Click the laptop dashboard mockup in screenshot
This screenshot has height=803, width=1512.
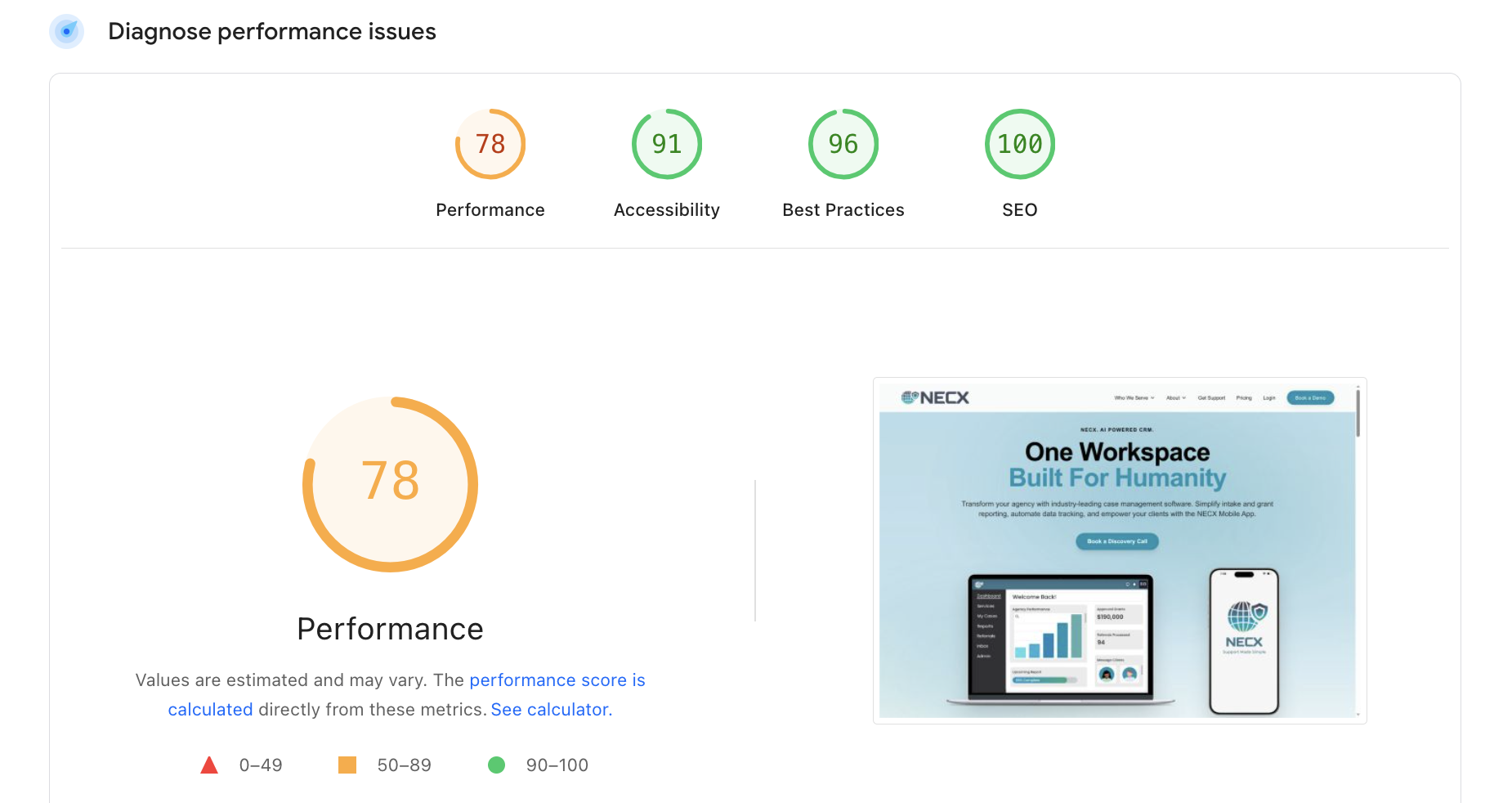click(x=1061, y=639)
